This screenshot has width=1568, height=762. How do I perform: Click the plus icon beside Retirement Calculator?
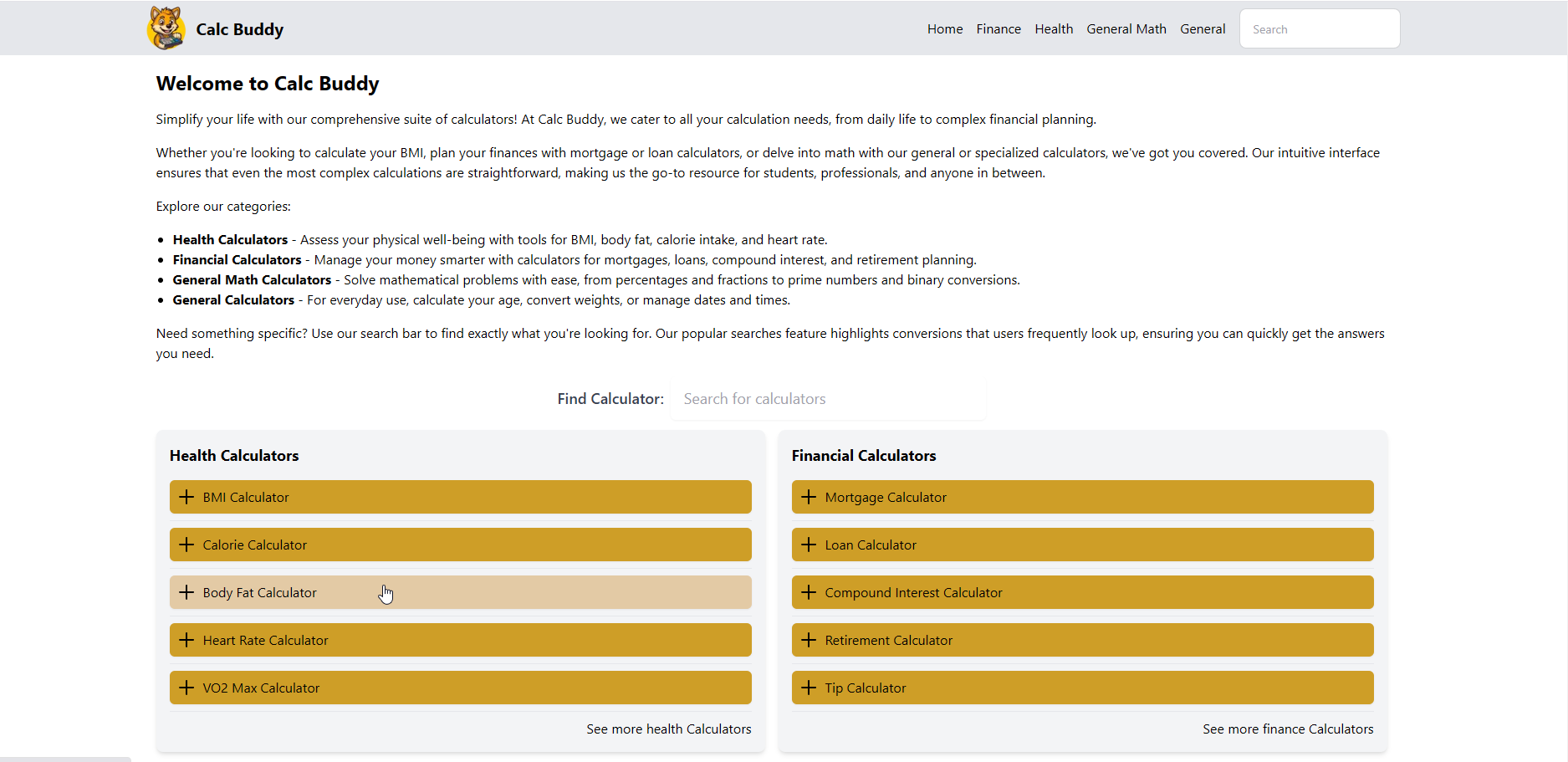[x=809, y=640]
